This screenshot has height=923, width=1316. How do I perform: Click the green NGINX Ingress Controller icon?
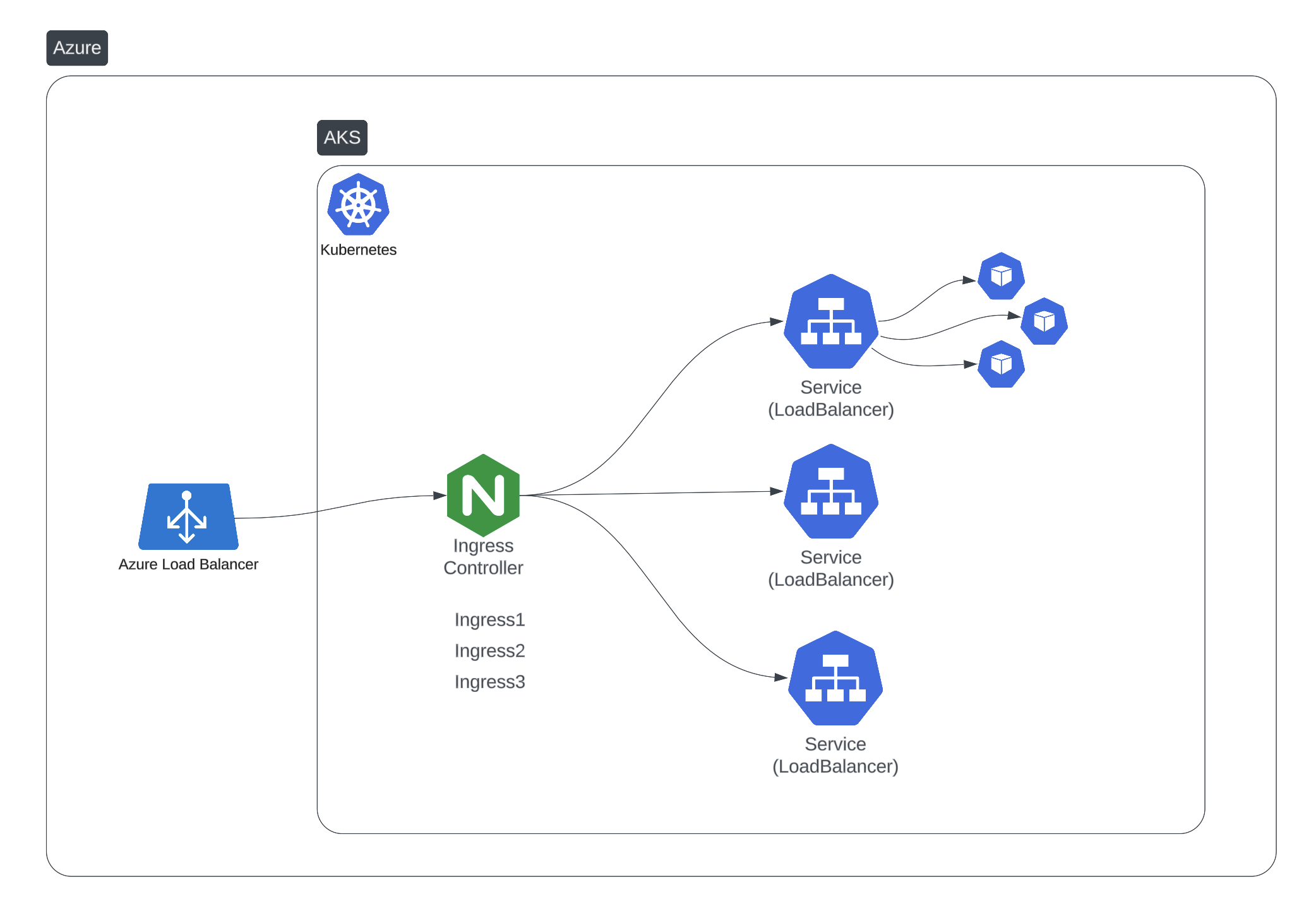click(x=483, y=495)
